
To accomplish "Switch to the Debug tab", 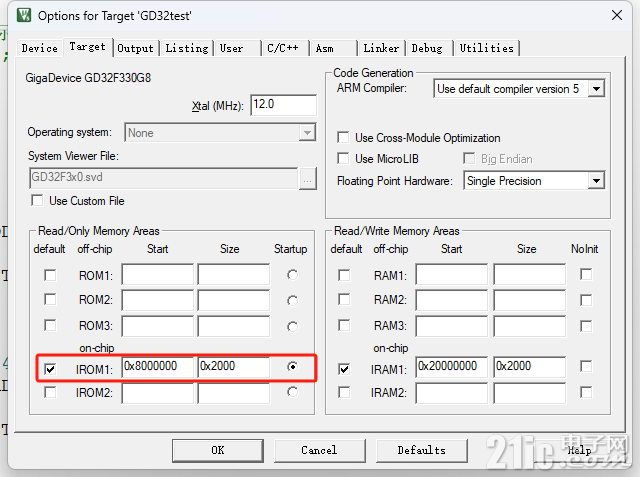I will [x=429, y=48].
